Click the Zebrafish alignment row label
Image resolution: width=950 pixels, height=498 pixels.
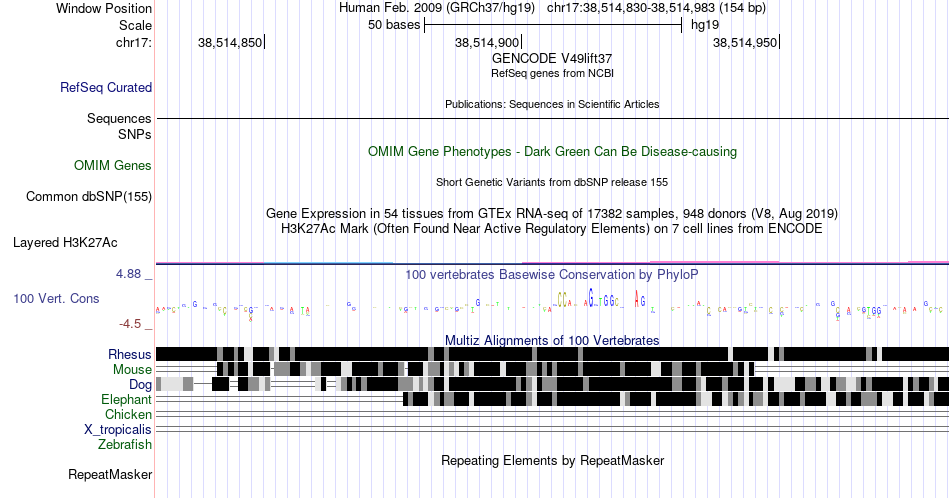coord(125,444)
